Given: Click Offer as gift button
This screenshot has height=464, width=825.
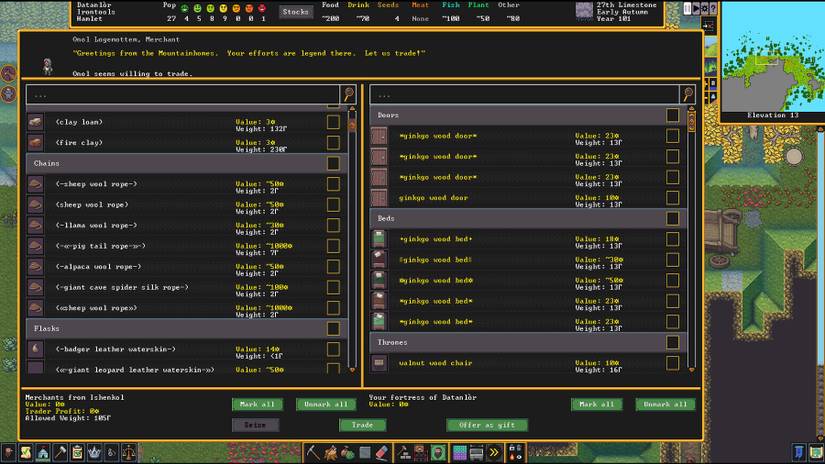Looking at the screenshot, I should click(487, 425).
